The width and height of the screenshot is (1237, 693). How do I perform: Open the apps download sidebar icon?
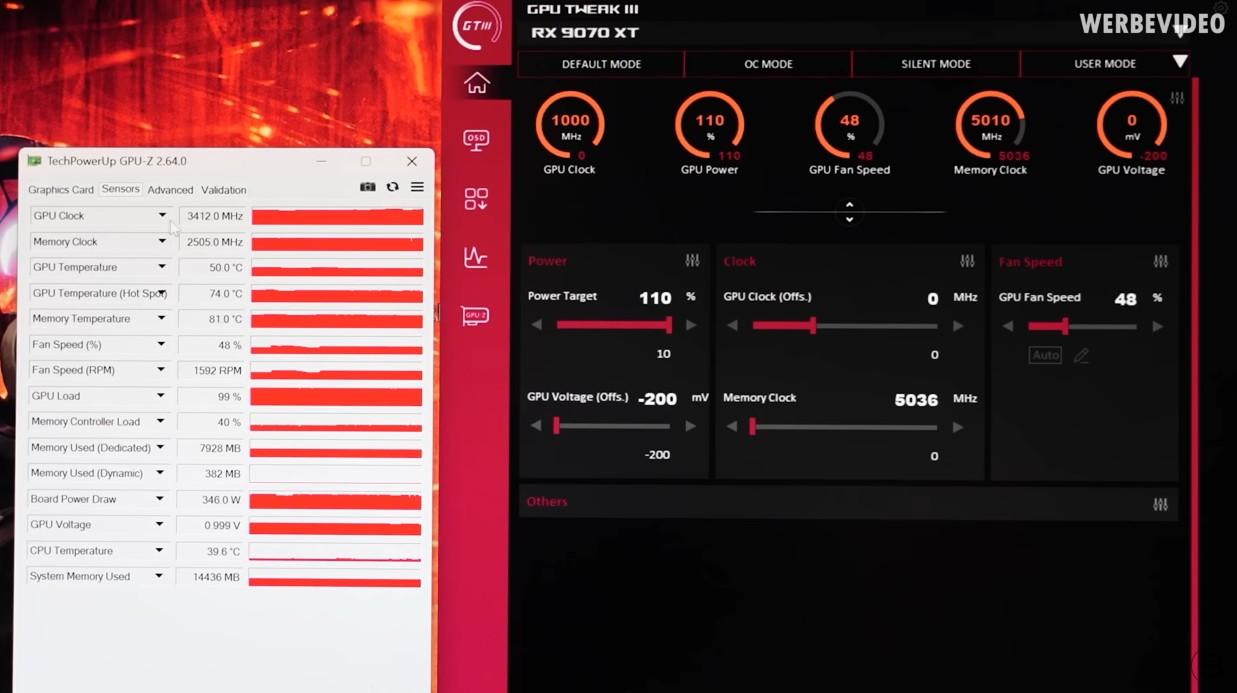[x=476, y=199]
